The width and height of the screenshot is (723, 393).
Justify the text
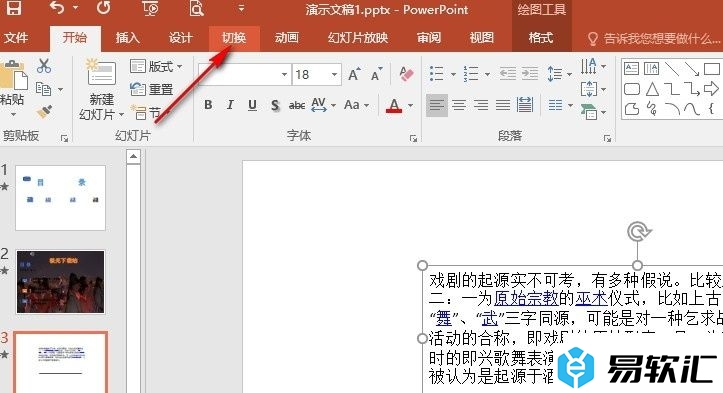coord(503,106)
